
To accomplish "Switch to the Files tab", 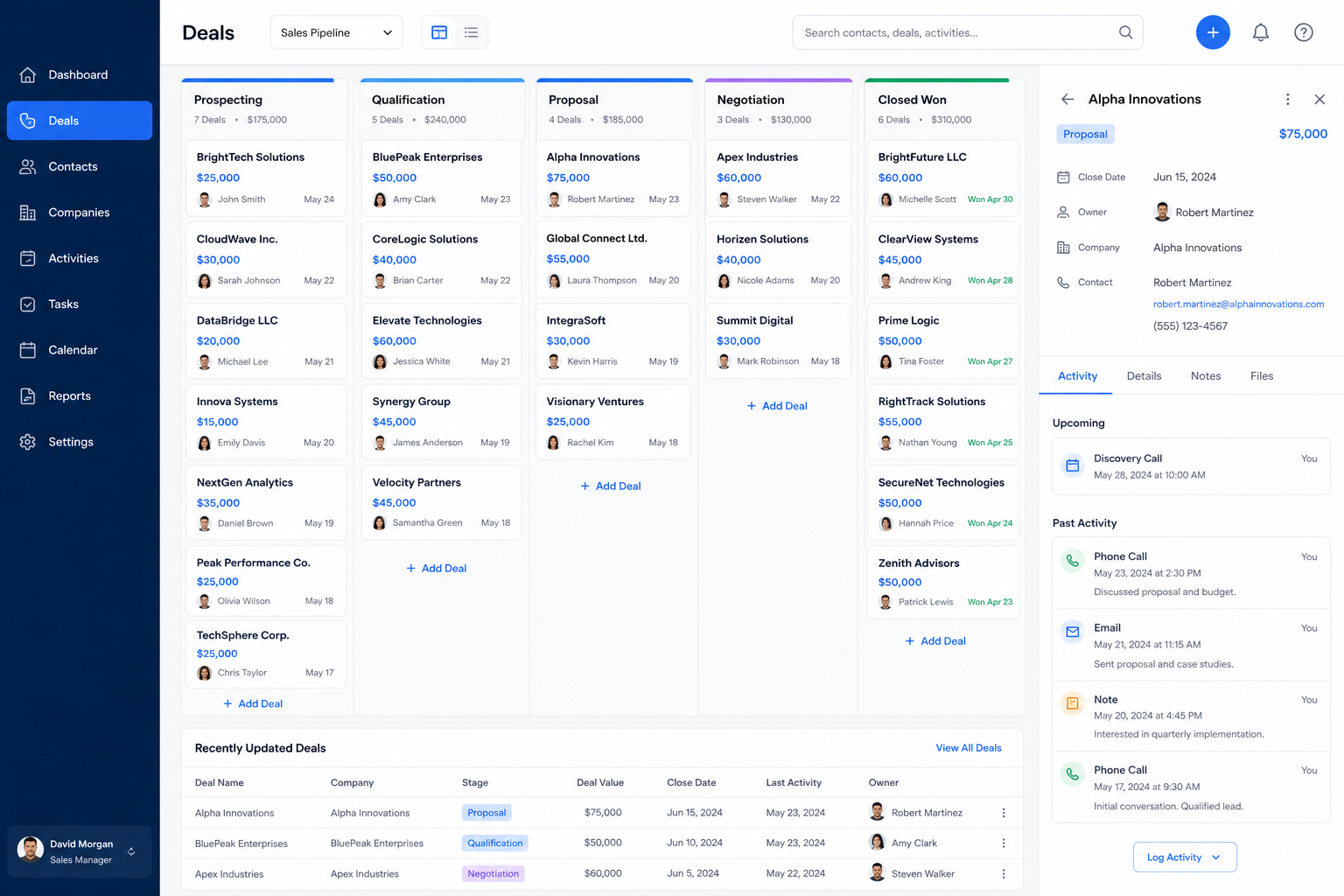I will click(x=1262, y=376).
